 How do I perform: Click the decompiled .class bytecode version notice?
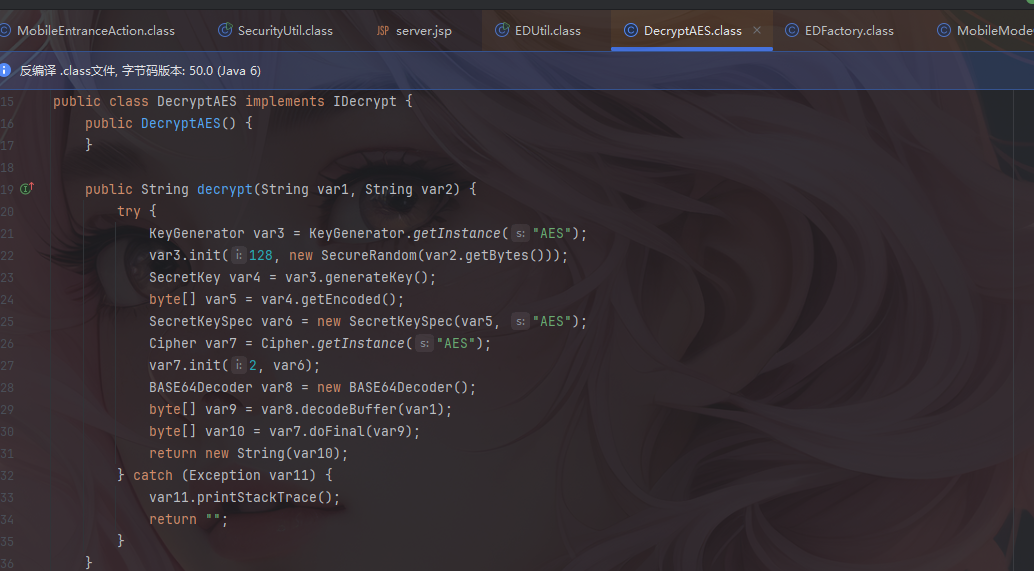(140, 71)
